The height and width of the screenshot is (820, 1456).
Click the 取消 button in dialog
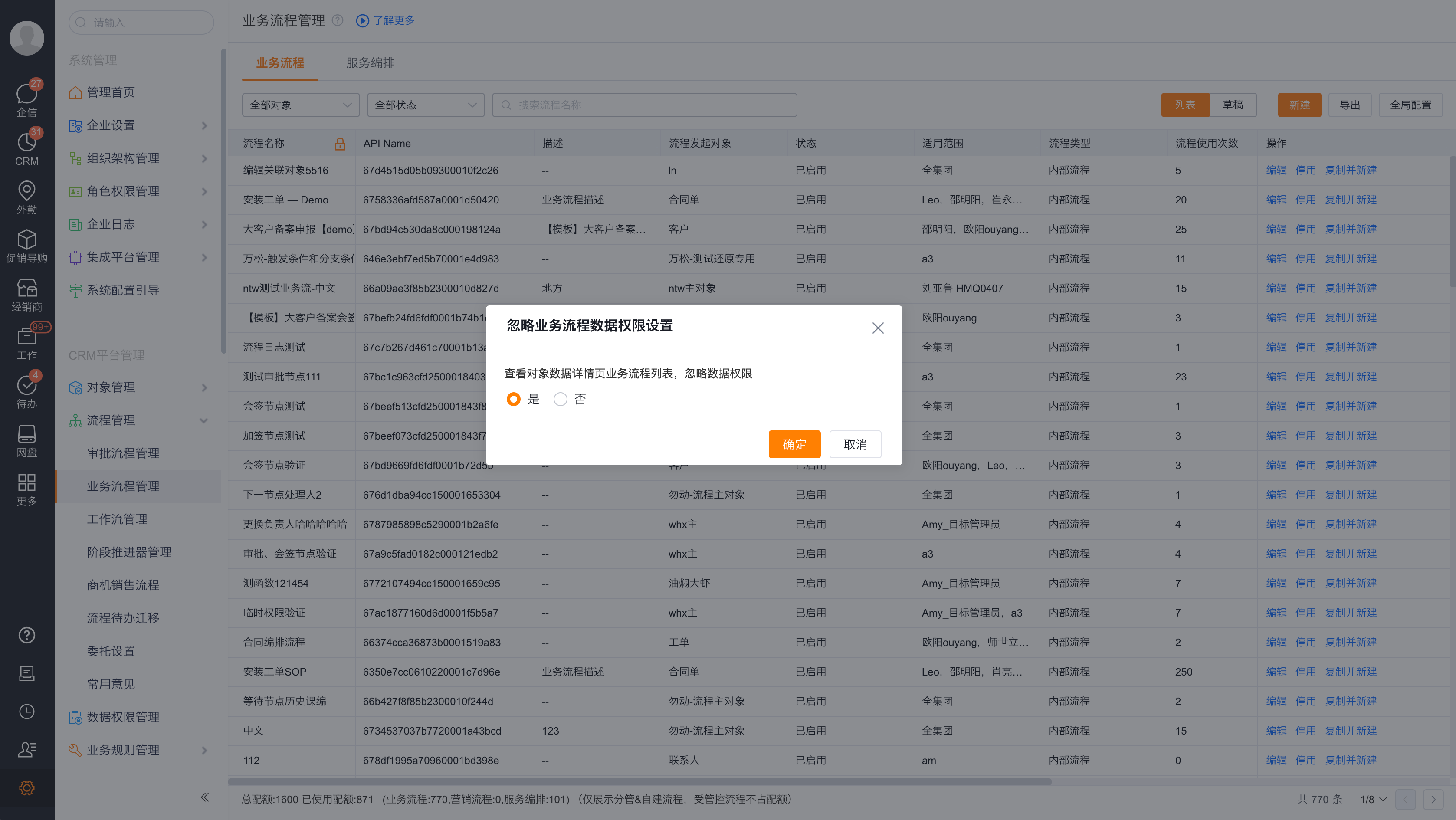click(855, 444)
